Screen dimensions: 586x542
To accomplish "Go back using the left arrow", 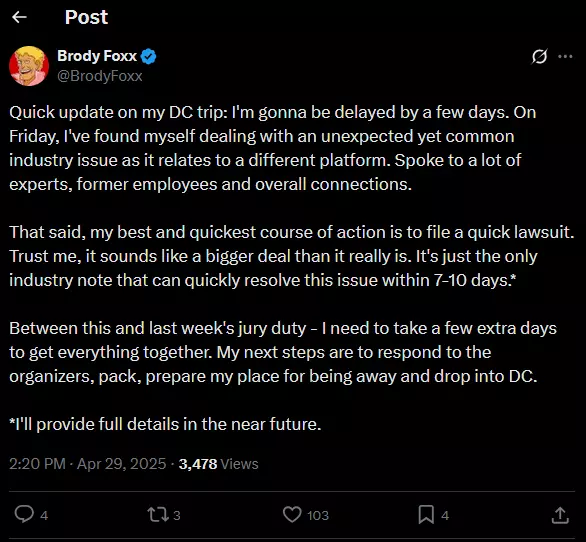I will tap(19, 17).
